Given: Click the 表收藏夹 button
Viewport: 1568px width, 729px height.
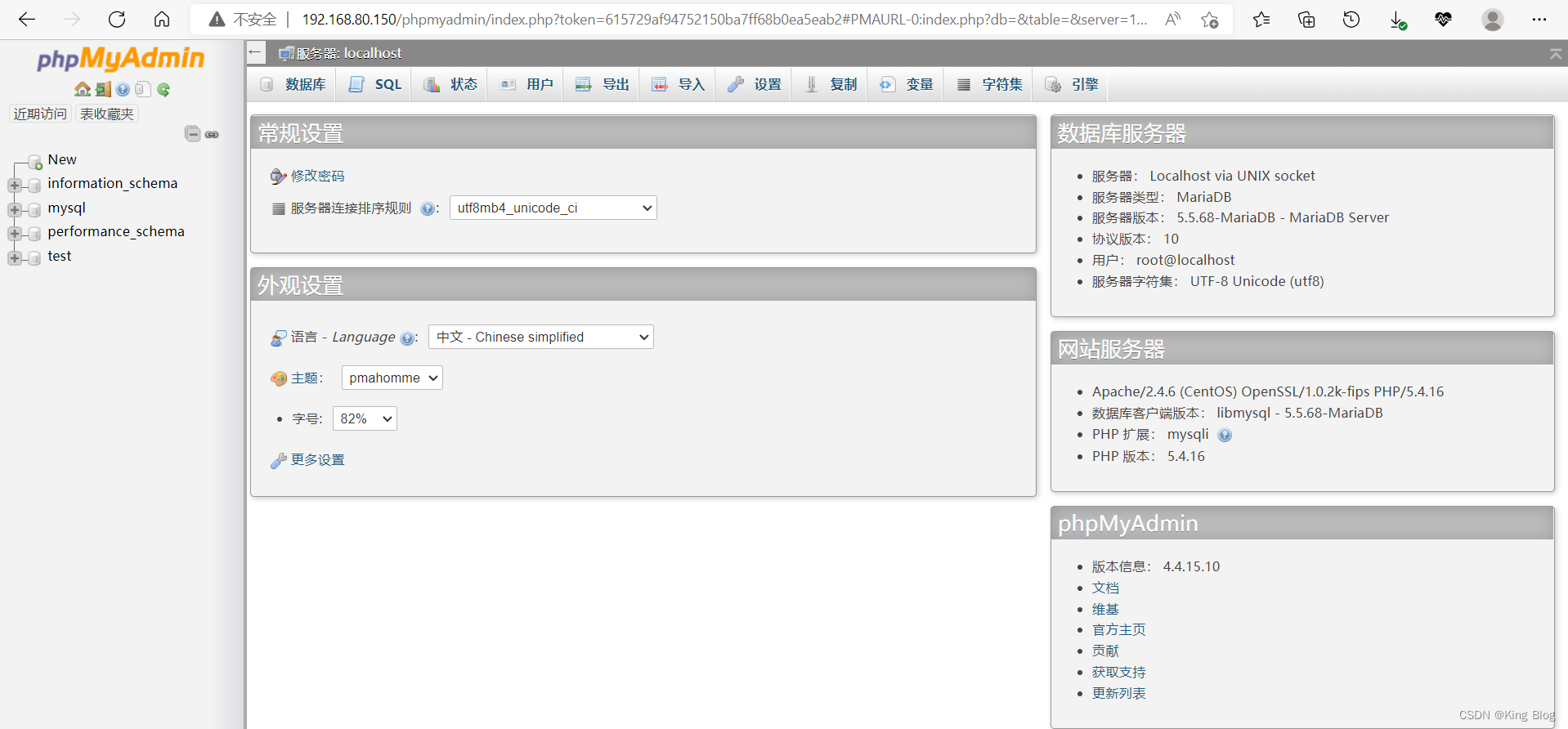Looking at the screenshot, I should [107, 114].
